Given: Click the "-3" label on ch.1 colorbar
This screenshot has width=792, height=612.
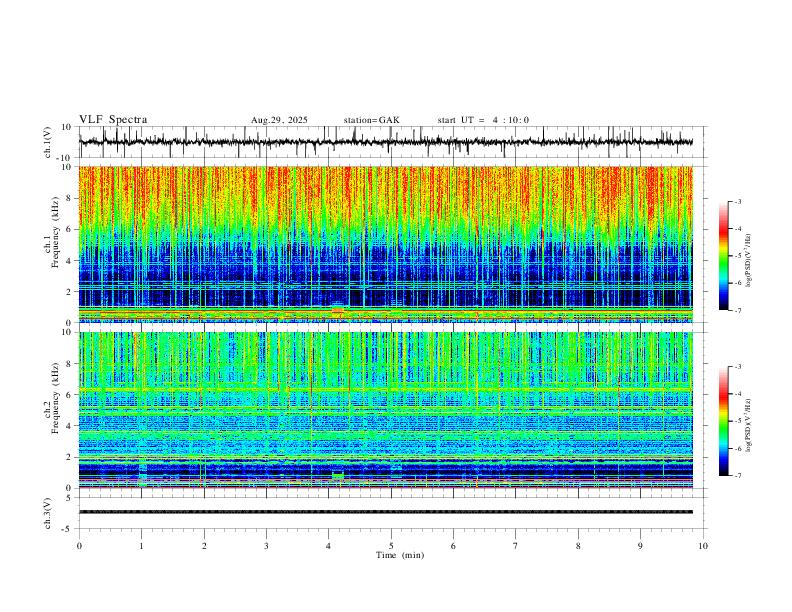Looking at the screenshot, I should [x=737, y=201].
